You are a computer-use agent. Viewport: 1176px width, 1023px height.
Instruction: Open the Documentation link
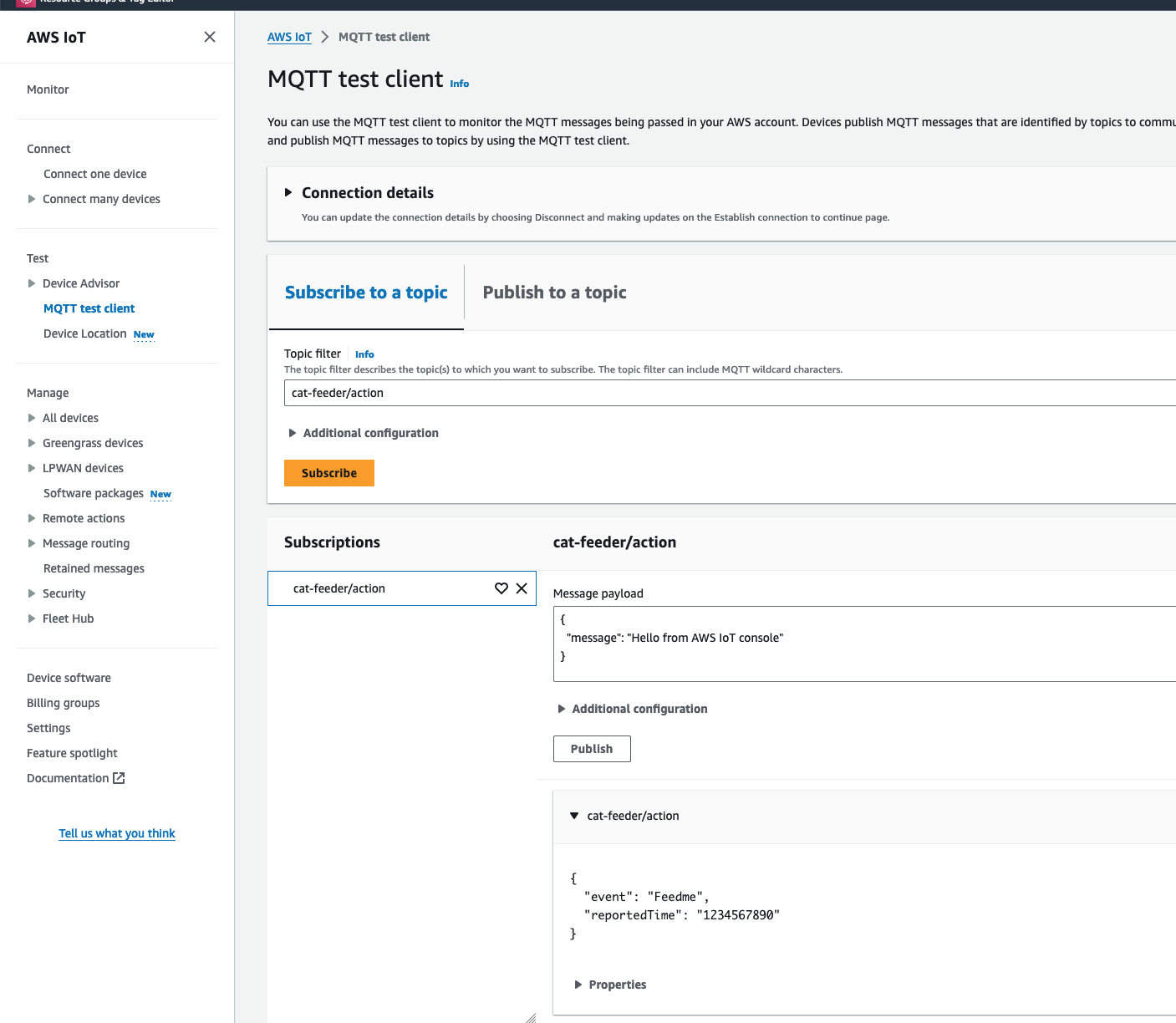(x=68, y=778)
